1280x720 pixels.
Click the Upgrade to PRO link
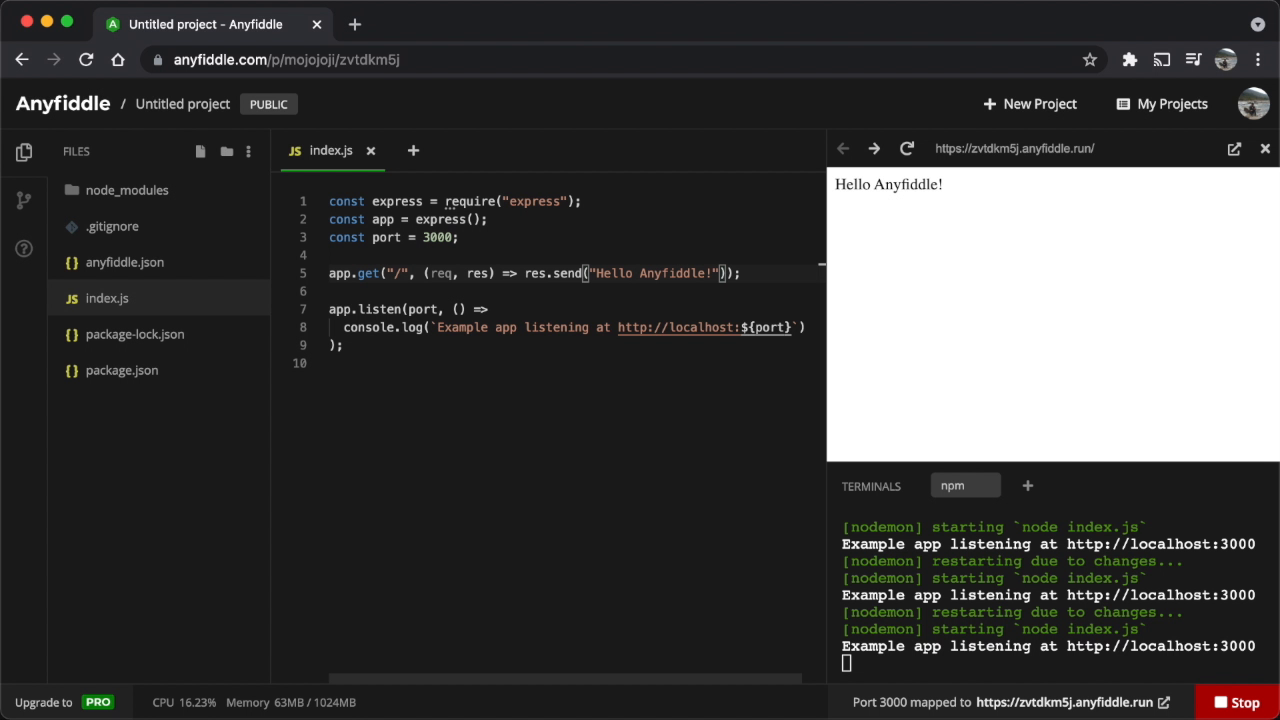[x=64, y=702]
